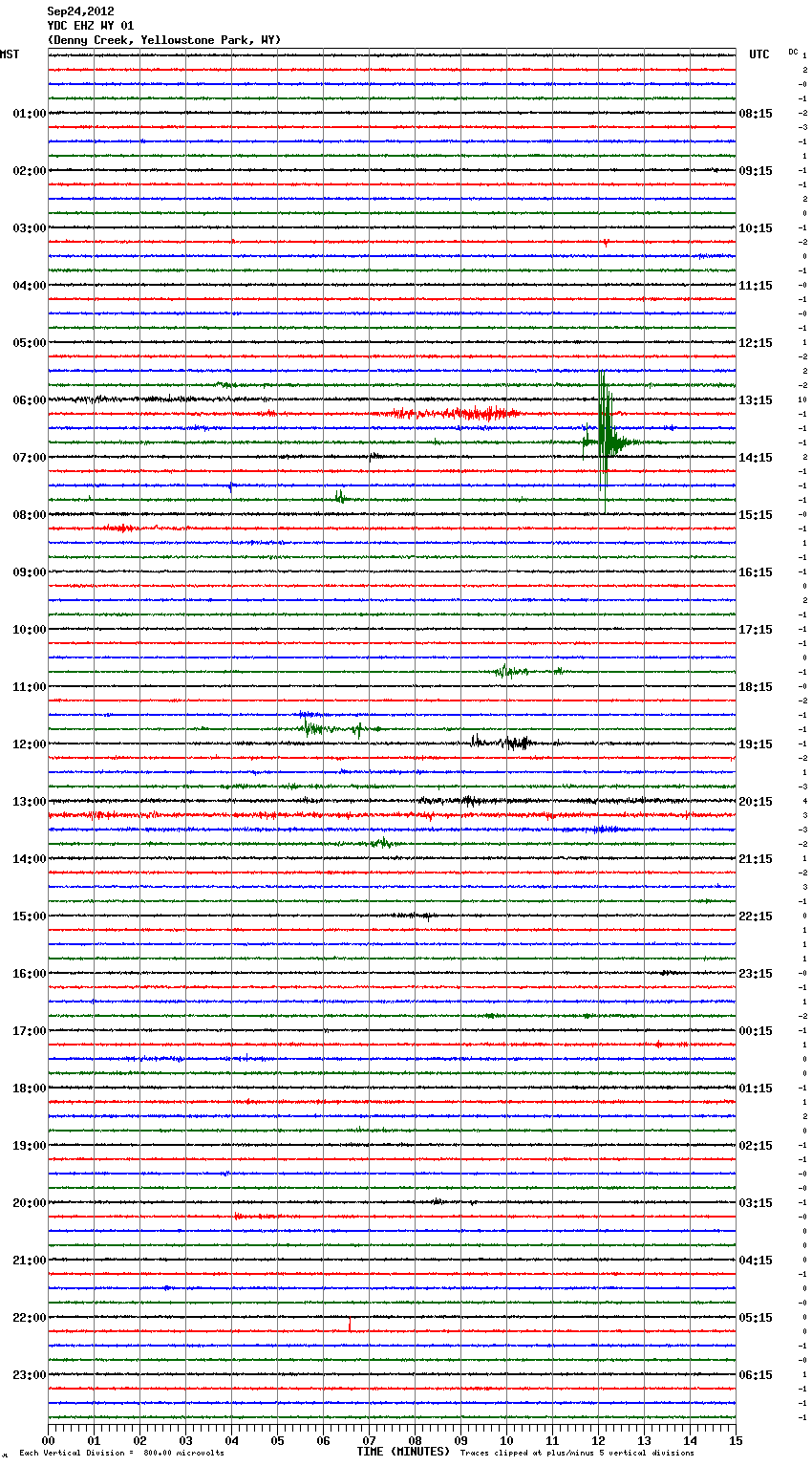Select the 02:00 MST row label
The image size is (812, 1466).
pyautogui.click(x=30, y=171)
